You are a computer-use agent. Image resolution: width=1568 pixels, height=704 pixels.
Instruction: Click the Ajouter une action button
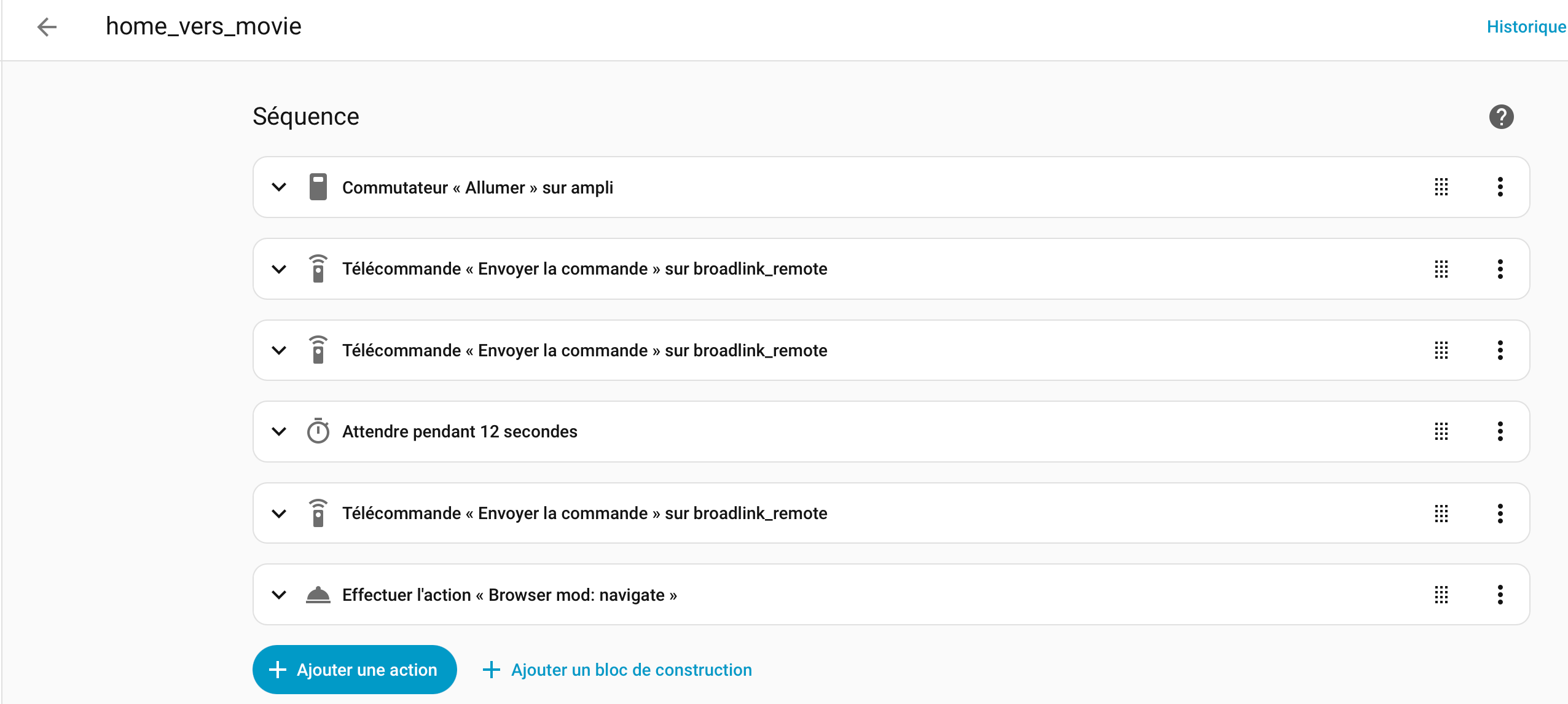tap(355, 670)
